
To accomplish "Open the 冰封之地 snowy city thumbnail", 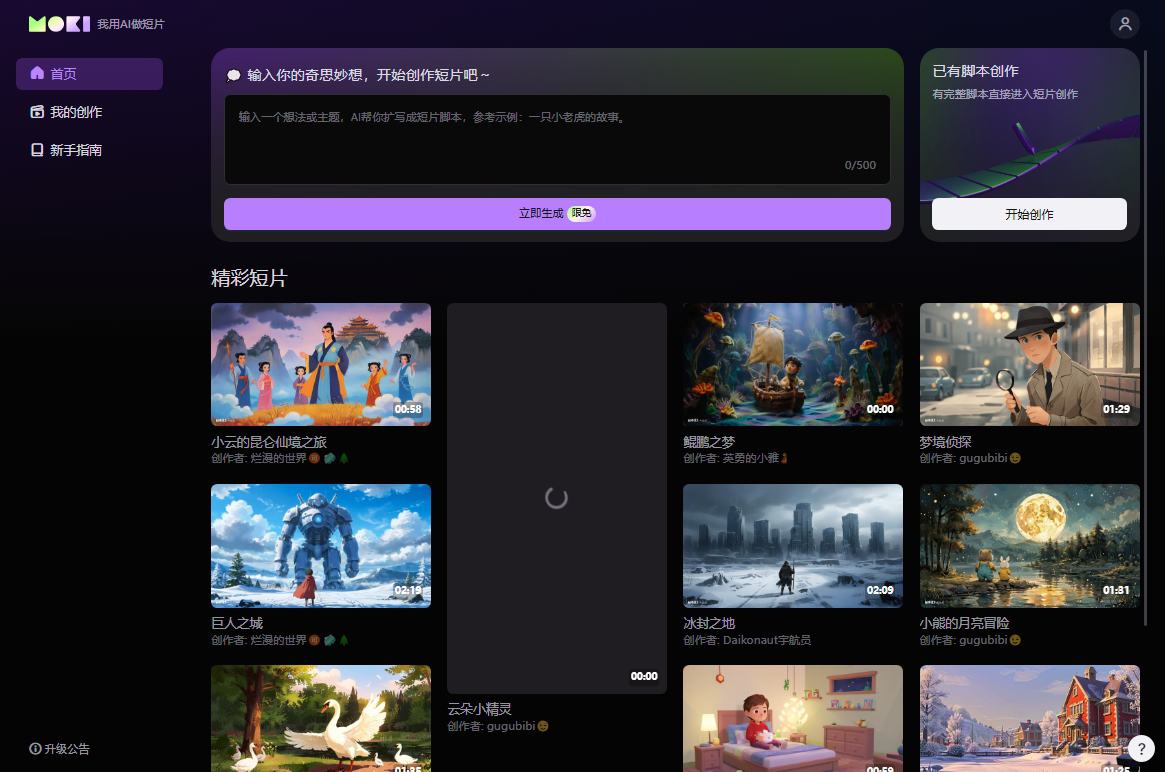I will point(793,545).
